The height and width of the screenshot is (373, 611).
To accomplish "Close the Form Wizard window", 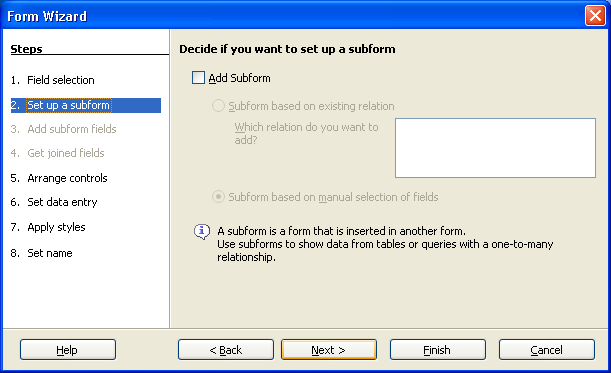I will coord(595,16).
